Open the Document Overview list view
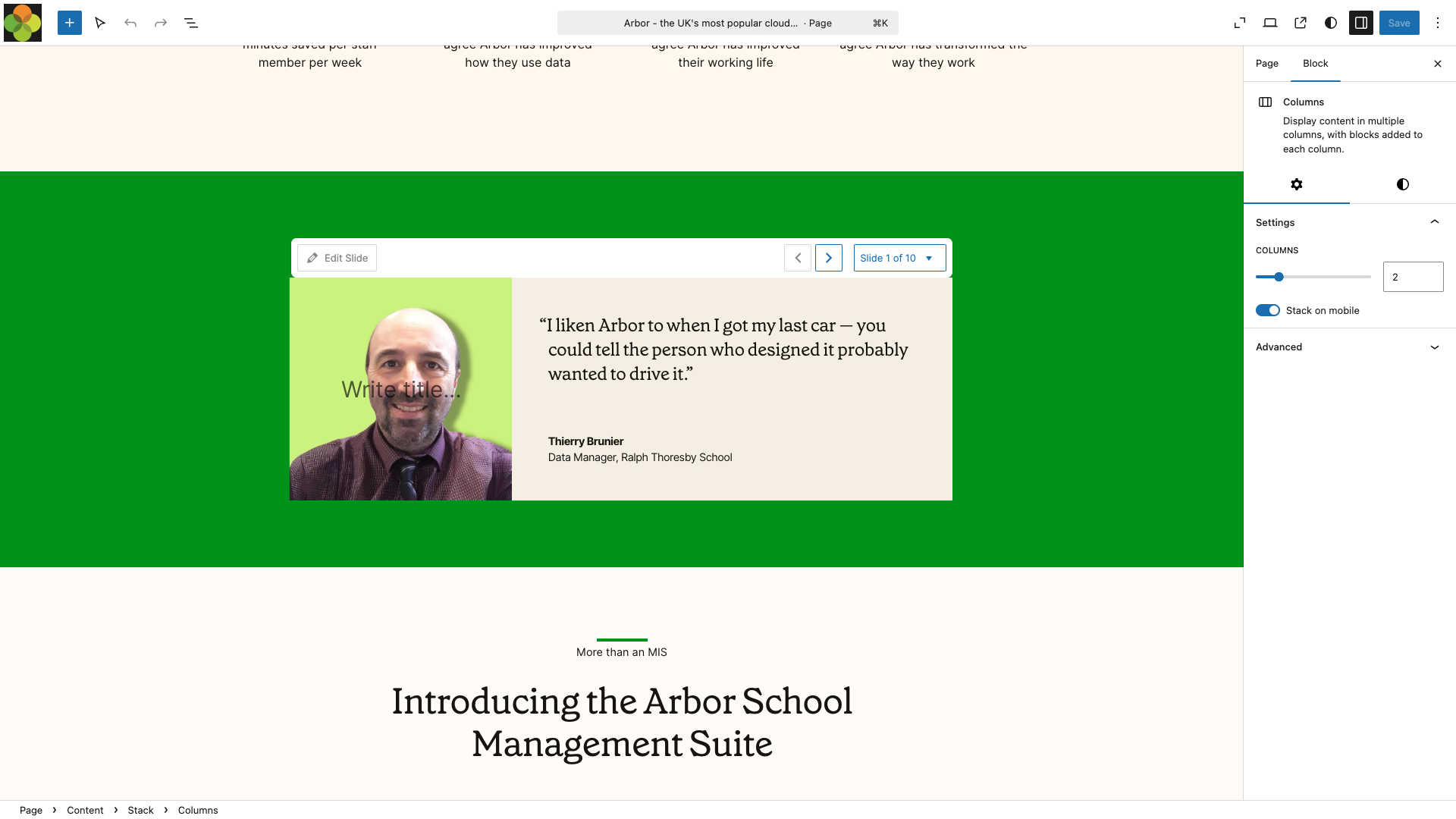 (x=191, y=23)
